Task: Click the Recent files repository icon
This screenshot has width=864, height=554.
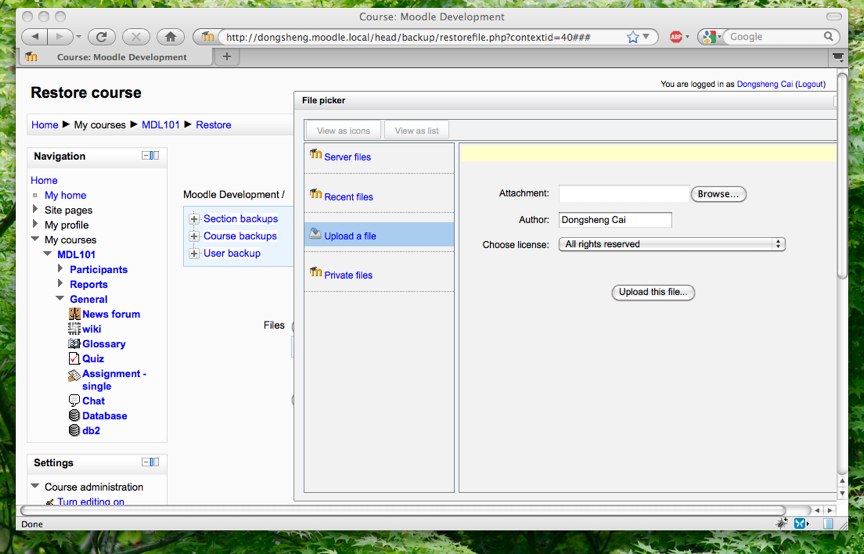Action: [x=316, y=194]
